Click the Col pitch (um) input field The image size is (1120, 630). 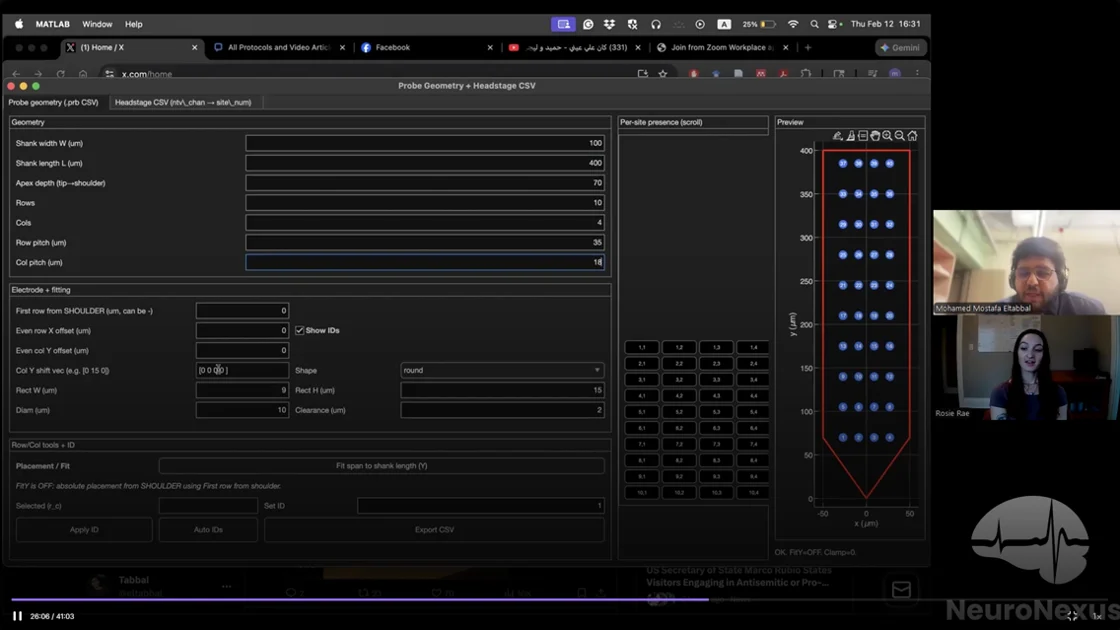(425, 263)
